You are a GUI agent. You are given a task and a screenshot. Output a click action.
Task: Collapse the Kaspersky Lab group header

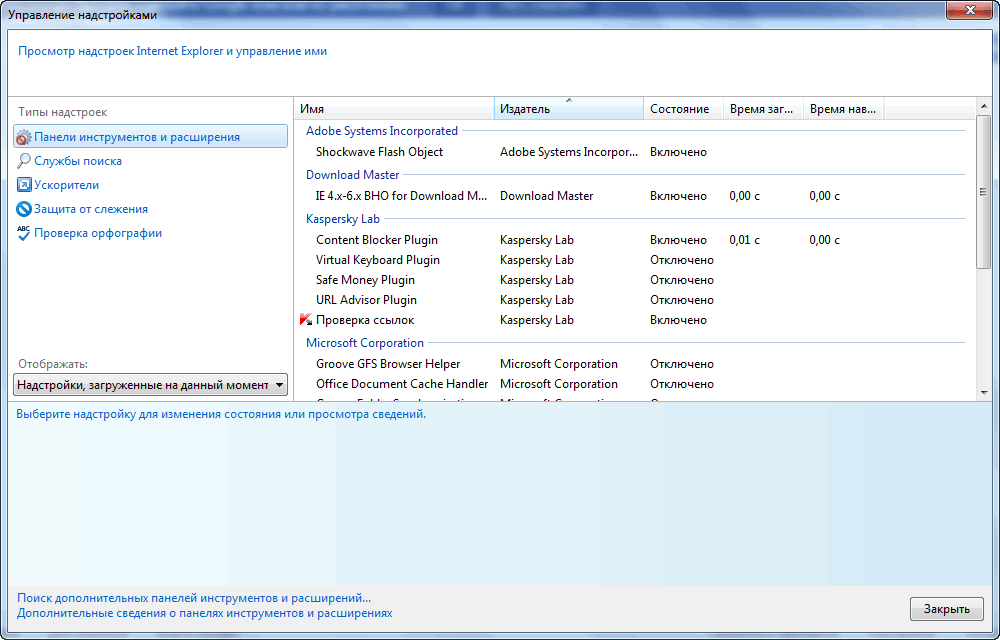coord(342,218)
